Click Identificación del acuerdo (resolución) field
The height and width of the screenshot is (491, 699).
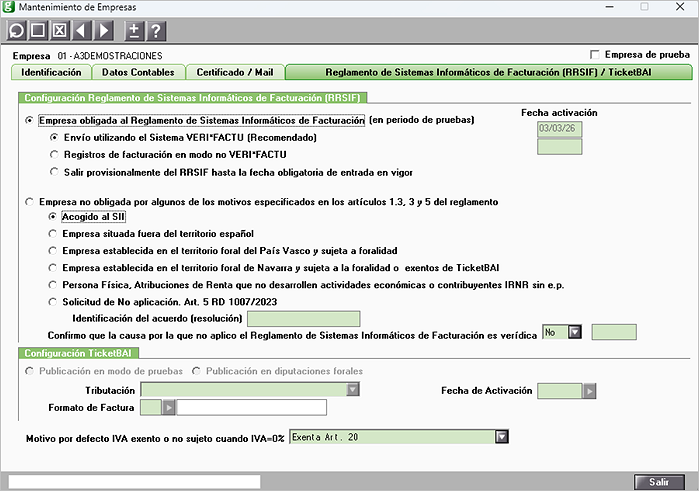coord(304,319)
